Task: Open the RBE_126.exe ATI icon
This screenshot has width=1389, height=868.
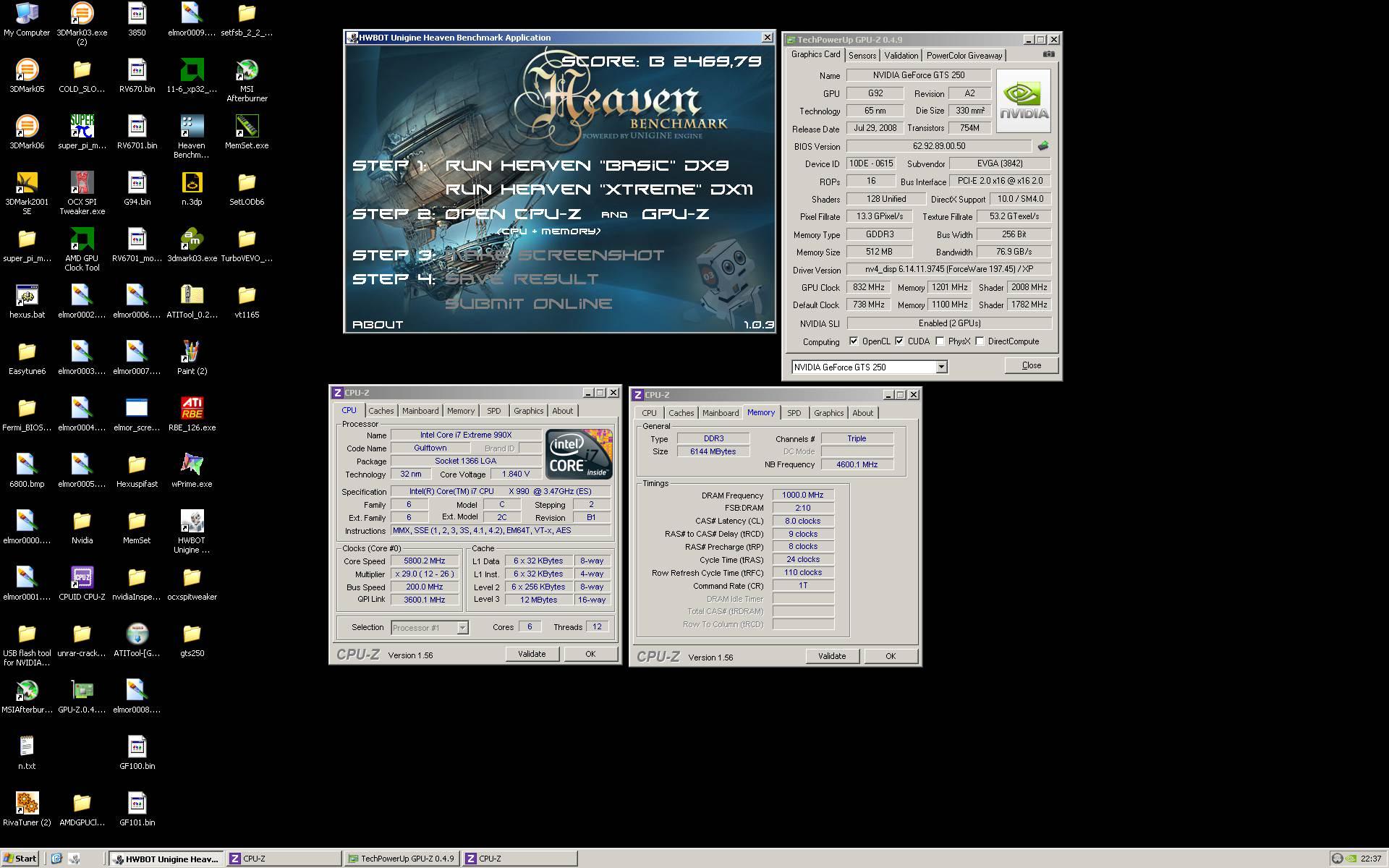Action: tap(192, 414)
